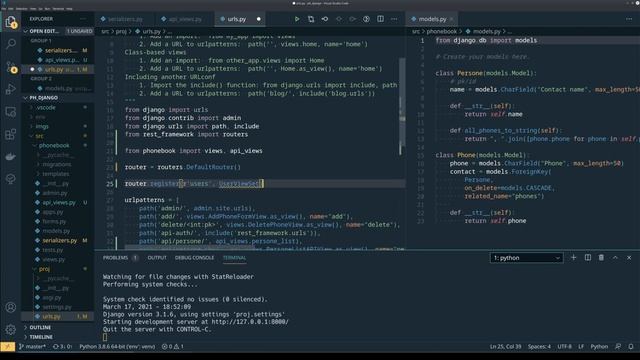This screenshot has width=640, height=360.
Task: Collapse the proj folder in tree
Action: pyautogui.click(x=44, y=269)
